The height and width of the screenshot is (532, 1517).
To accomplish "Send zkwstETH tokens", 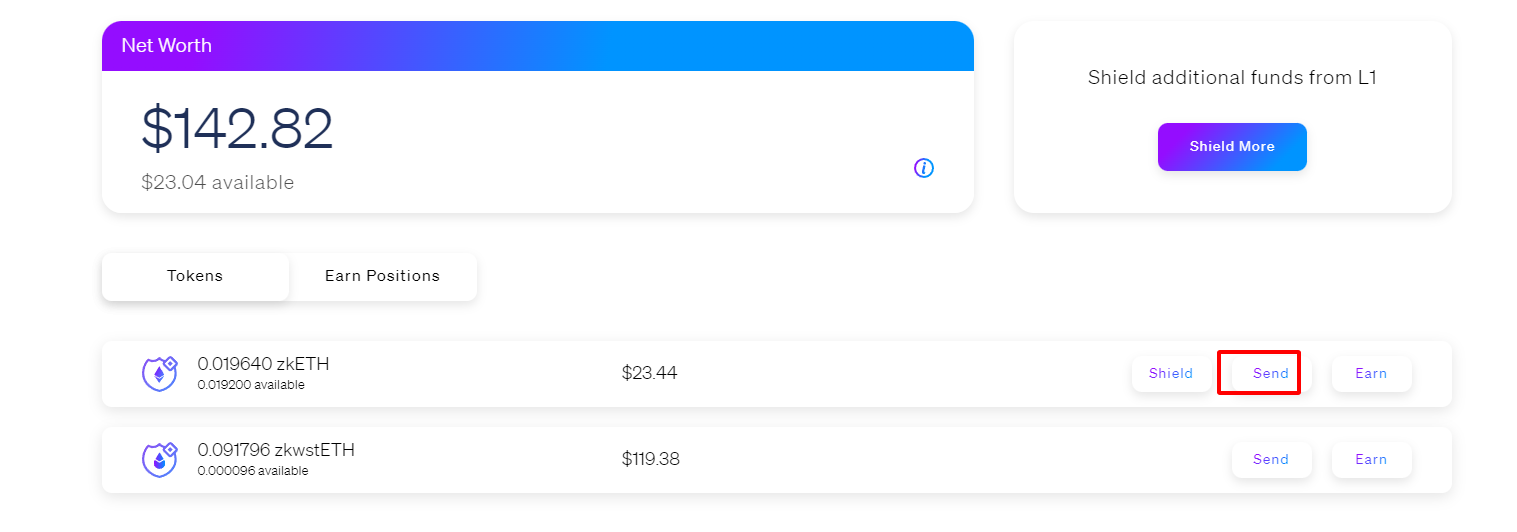I will tap(1271, 460).
